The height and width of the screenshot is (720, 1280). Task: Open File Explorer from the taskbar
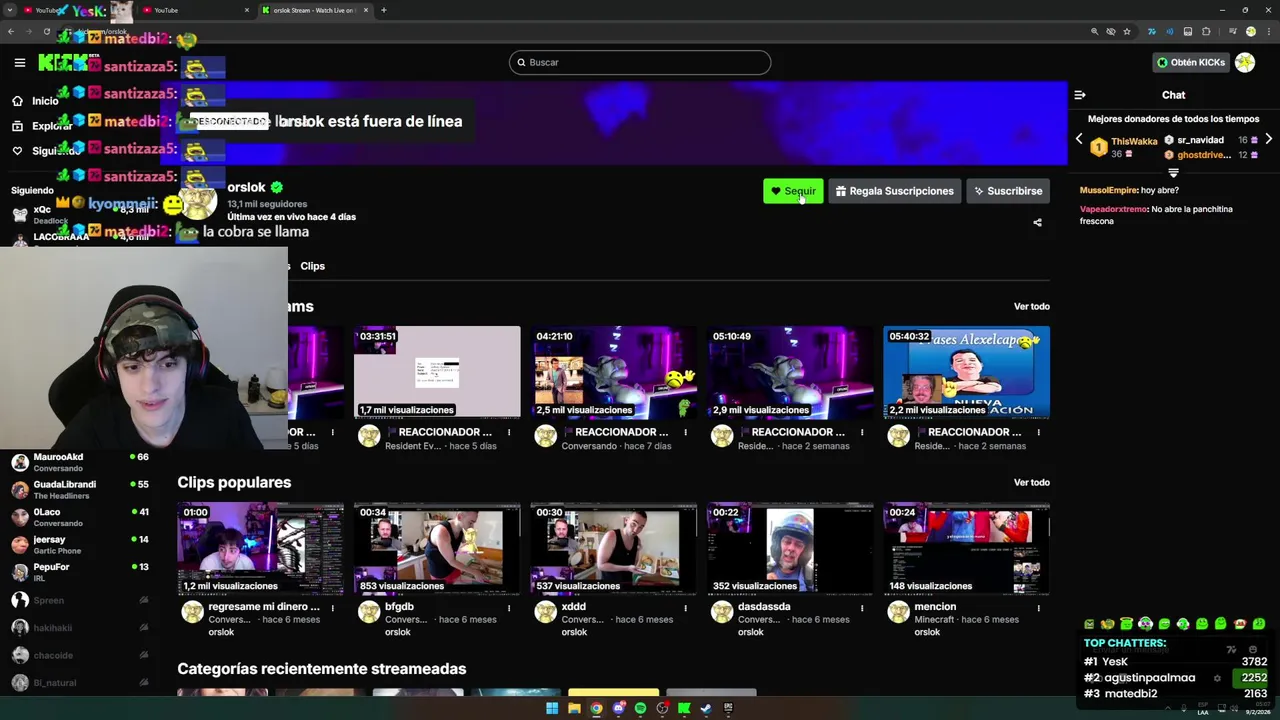click(x=574, y=709)
